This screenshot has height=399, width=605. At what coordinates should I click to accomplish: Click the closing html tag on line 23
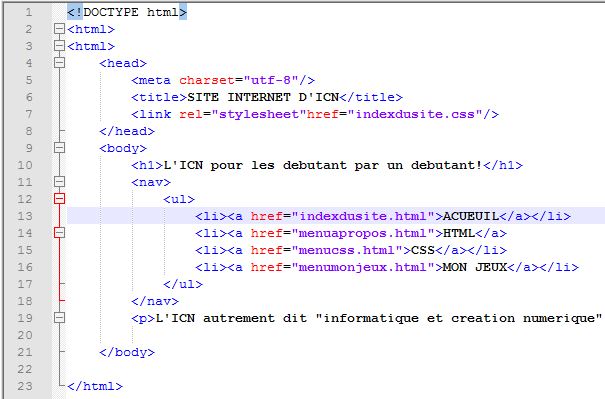tap(95, 386)
